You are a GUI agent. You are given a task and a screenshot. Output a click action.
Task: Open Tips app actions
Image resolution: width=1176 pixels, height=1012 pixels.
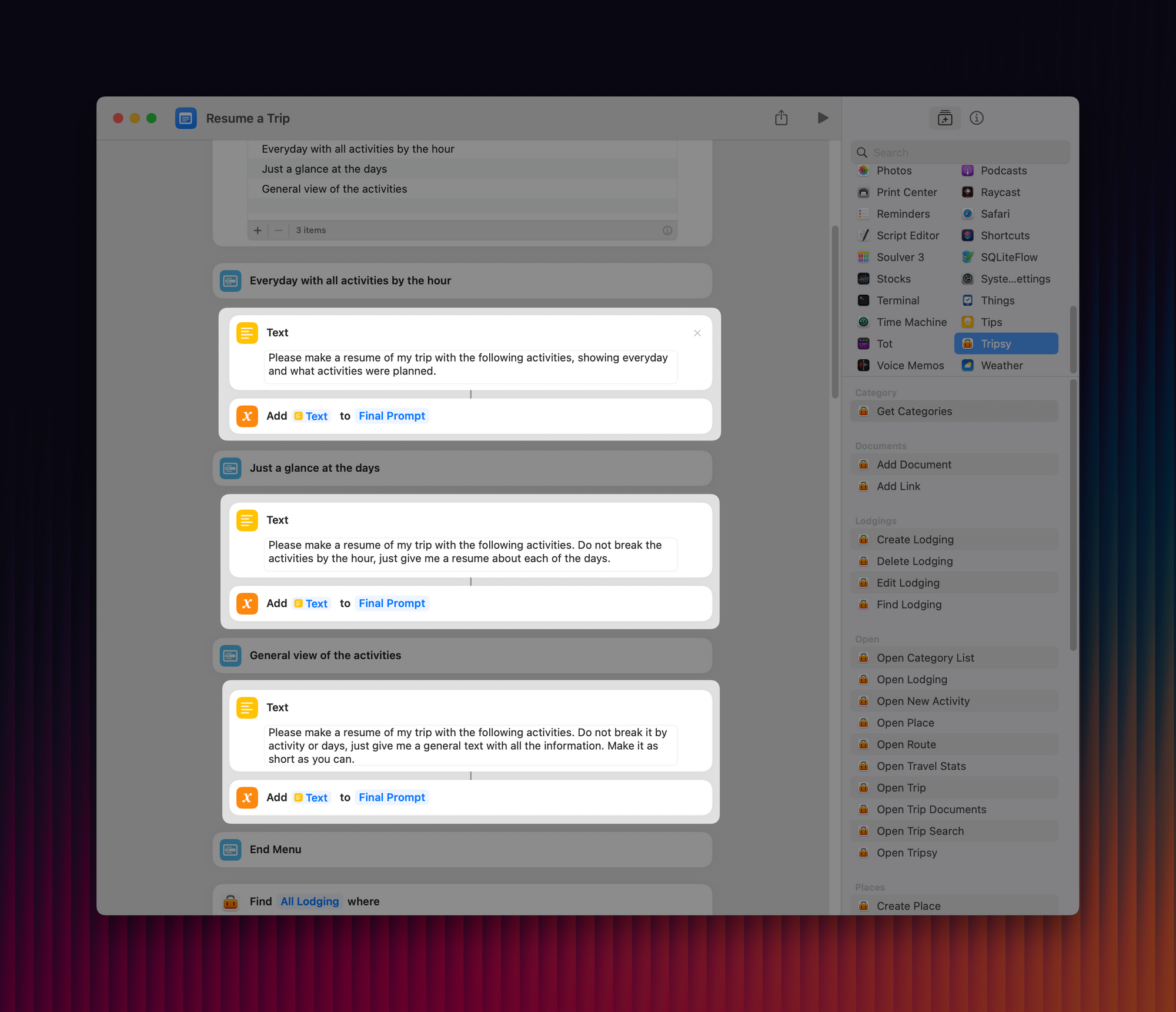coord(991,322)
